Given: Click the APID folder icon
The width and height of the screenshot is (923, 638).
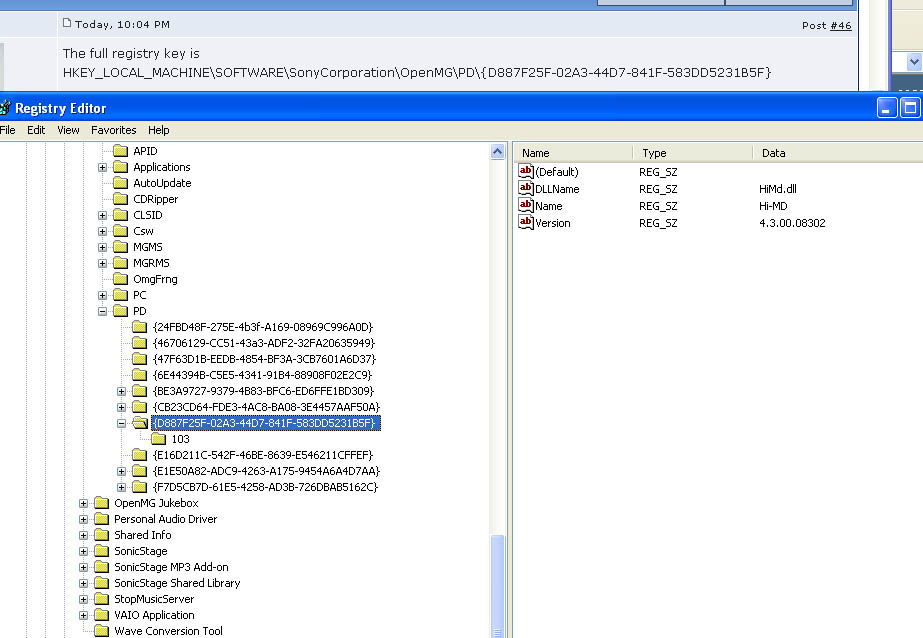Looking at the screenshot, I should click(120, 151).
